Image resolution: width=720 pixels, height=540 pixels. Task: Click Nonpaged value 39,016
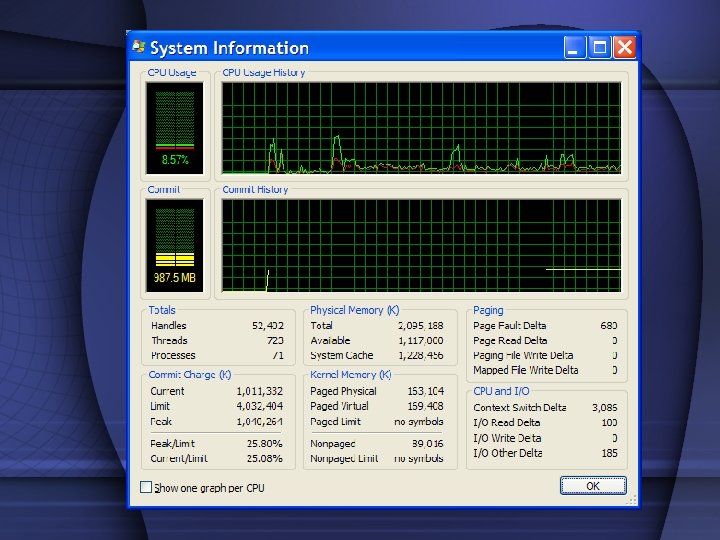(428, 444)
